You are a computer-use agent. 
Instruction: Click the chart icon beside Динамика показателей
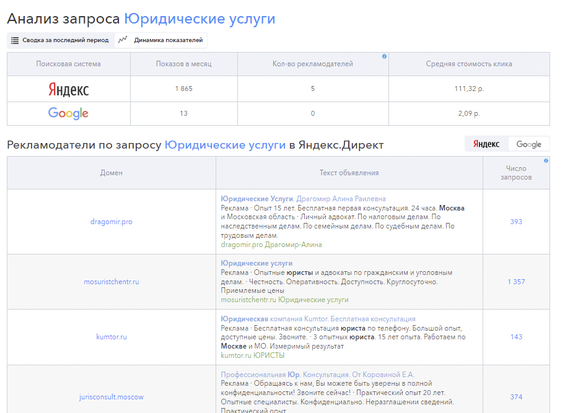tap(123, 40)
